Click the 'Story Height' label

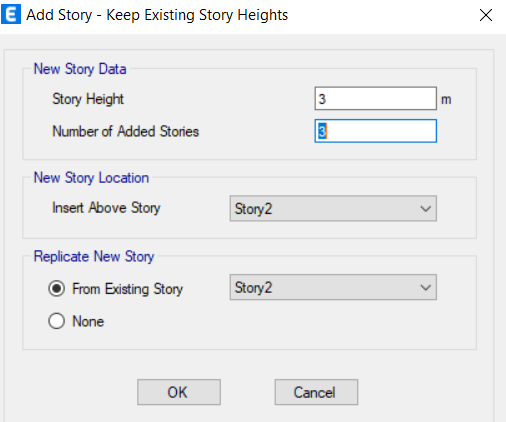[x=88, y=99]
